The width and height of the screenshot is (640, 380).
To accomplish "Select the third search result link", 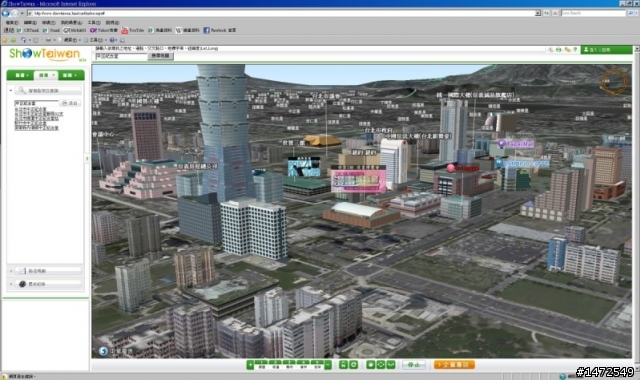I will pyautogui.click(x=36, y=118).
